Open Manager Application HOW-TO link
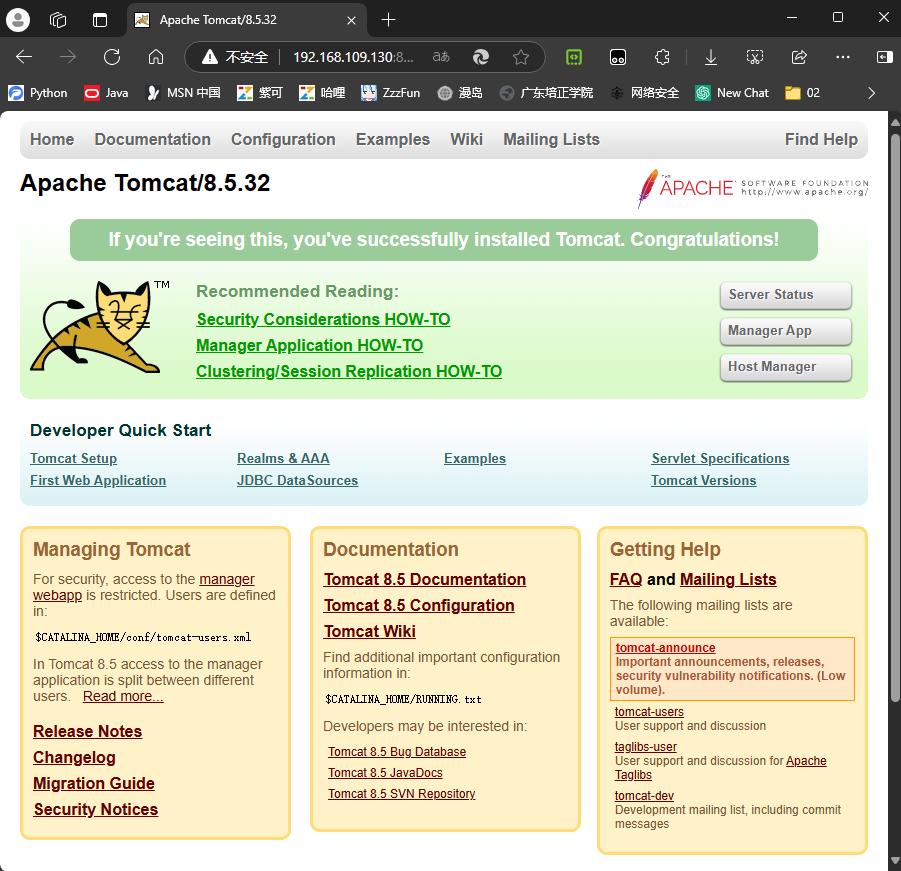Image resolution: width=901 pixels, height=871 pixels. pos(310,345)
